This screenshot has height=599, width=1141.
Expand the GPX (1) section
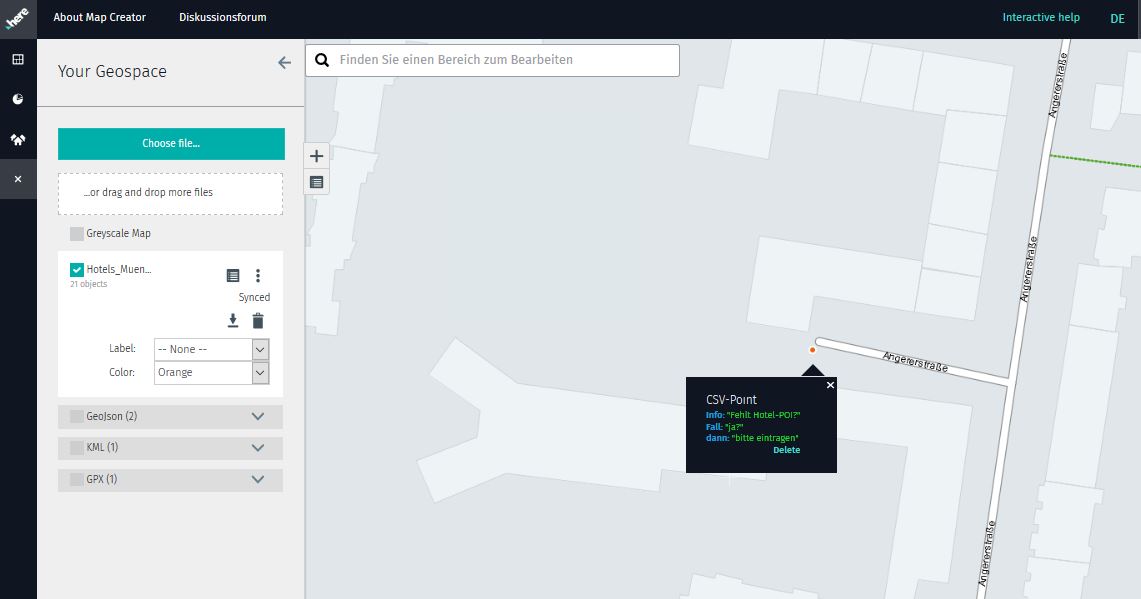tap(258, 480)
